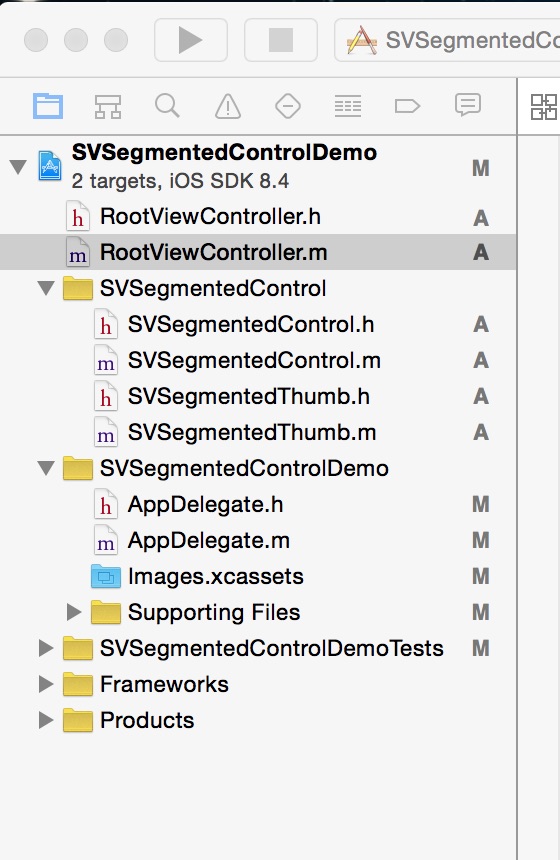
Task: Click the Run play button
Action: (x=191, y=40)
